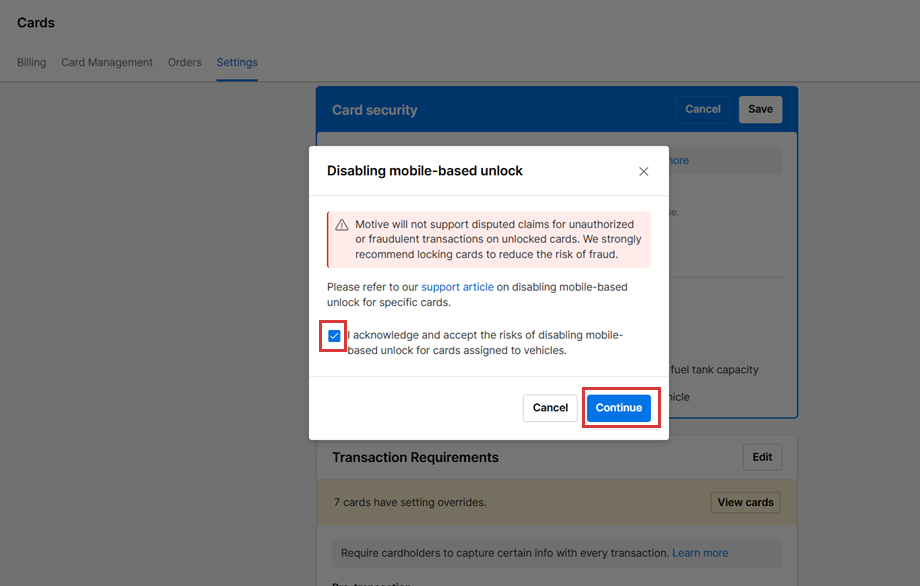Open Learn more under Transaction Requirements
920x586 pixels.
click(x=700, y=553)
